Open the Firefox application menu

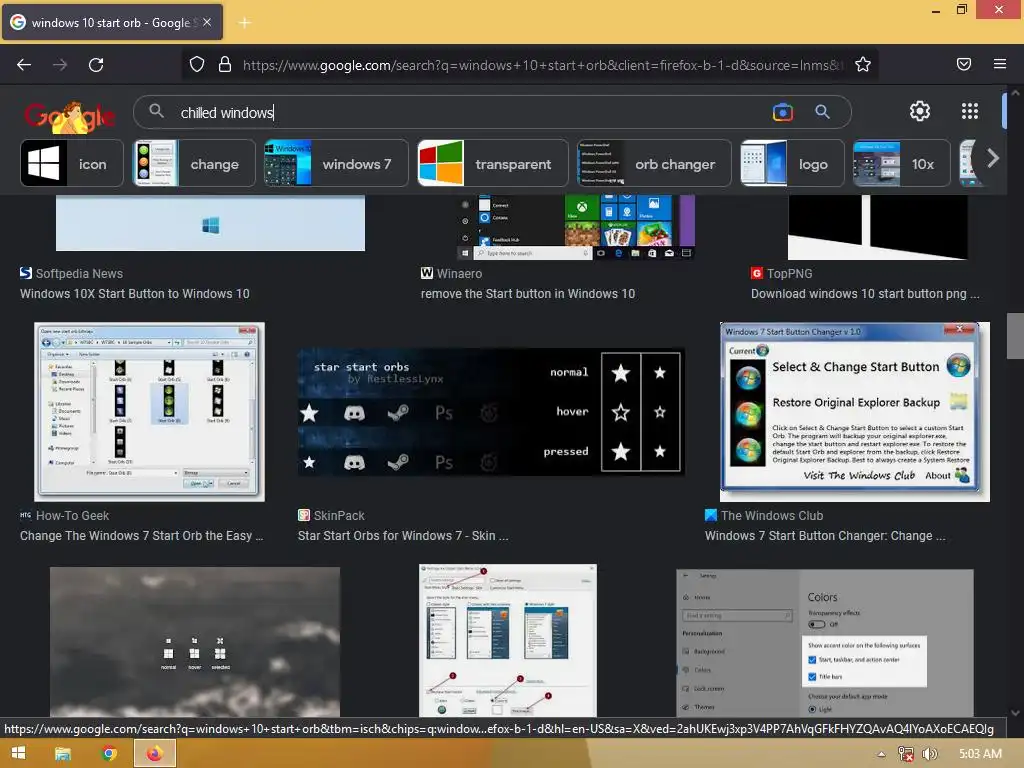999,64
